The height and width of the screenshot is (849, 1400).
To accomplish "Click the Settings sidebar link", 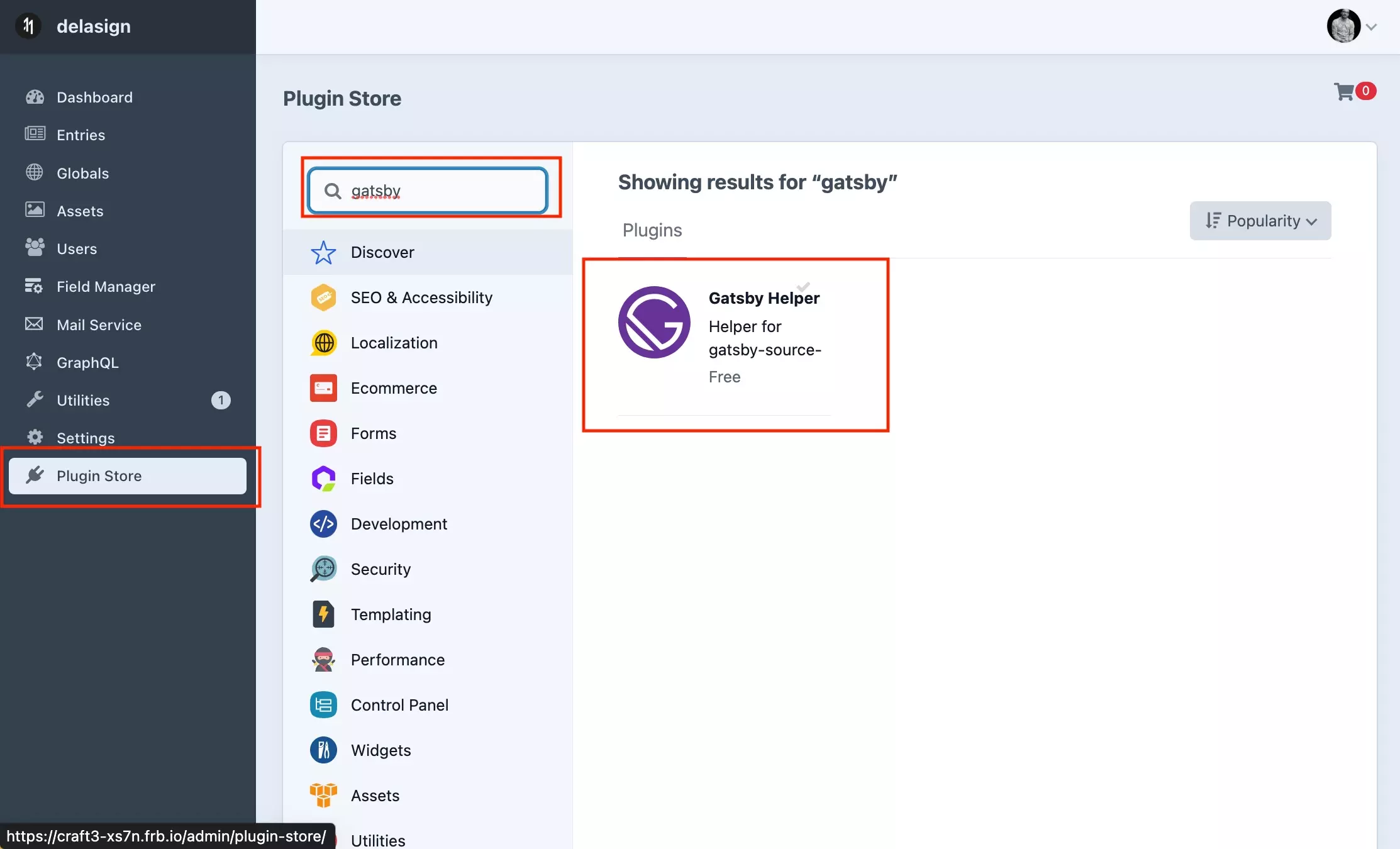I will click(85, 438).
